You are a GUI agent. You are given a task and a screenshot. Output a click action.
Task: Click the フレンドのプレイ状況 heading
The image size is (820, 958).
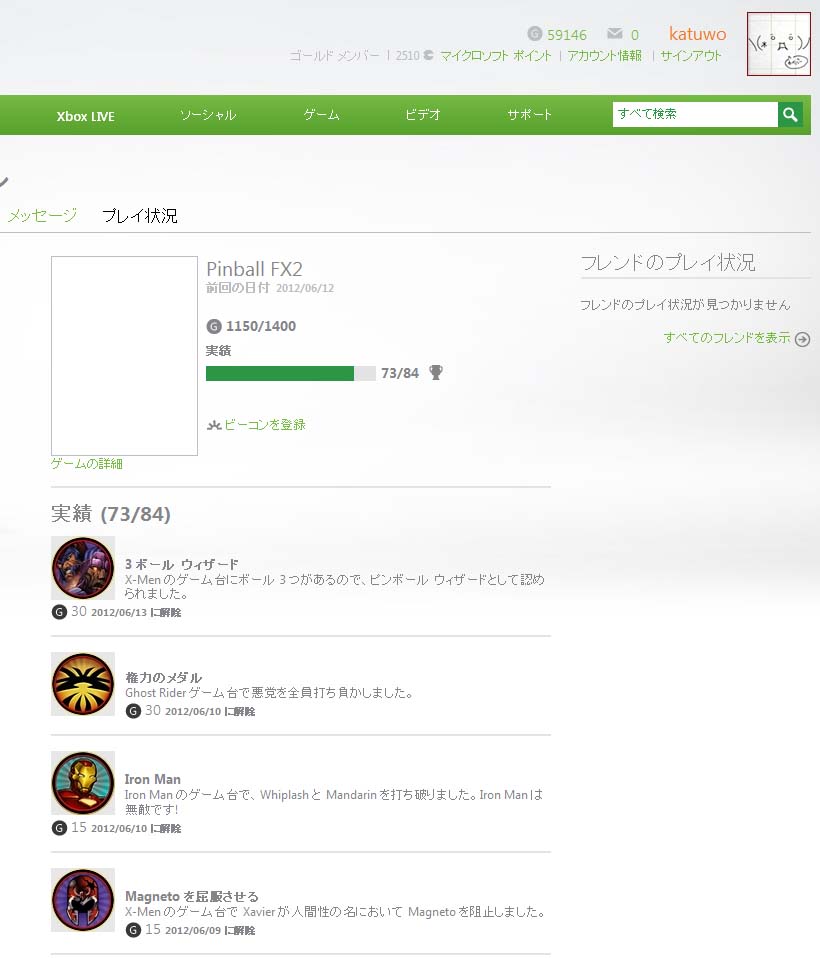click(x=668, y=263)
